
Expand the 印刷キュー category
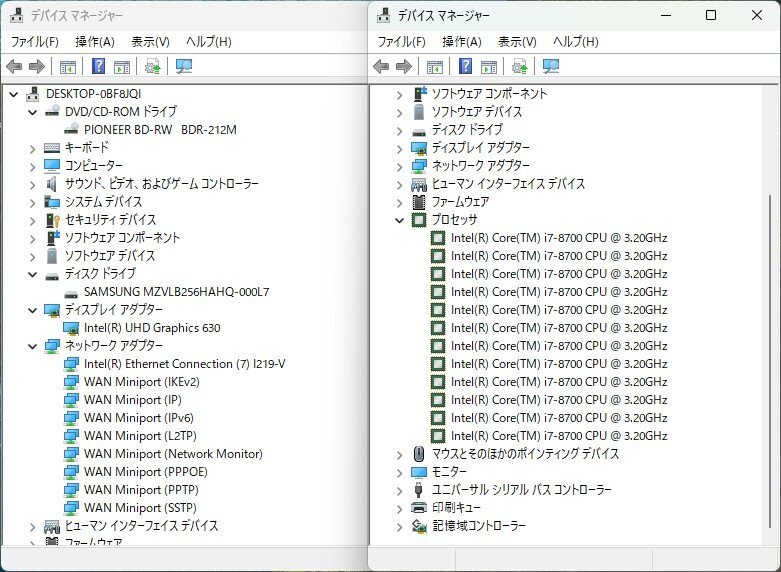click(x=400, y=508)
